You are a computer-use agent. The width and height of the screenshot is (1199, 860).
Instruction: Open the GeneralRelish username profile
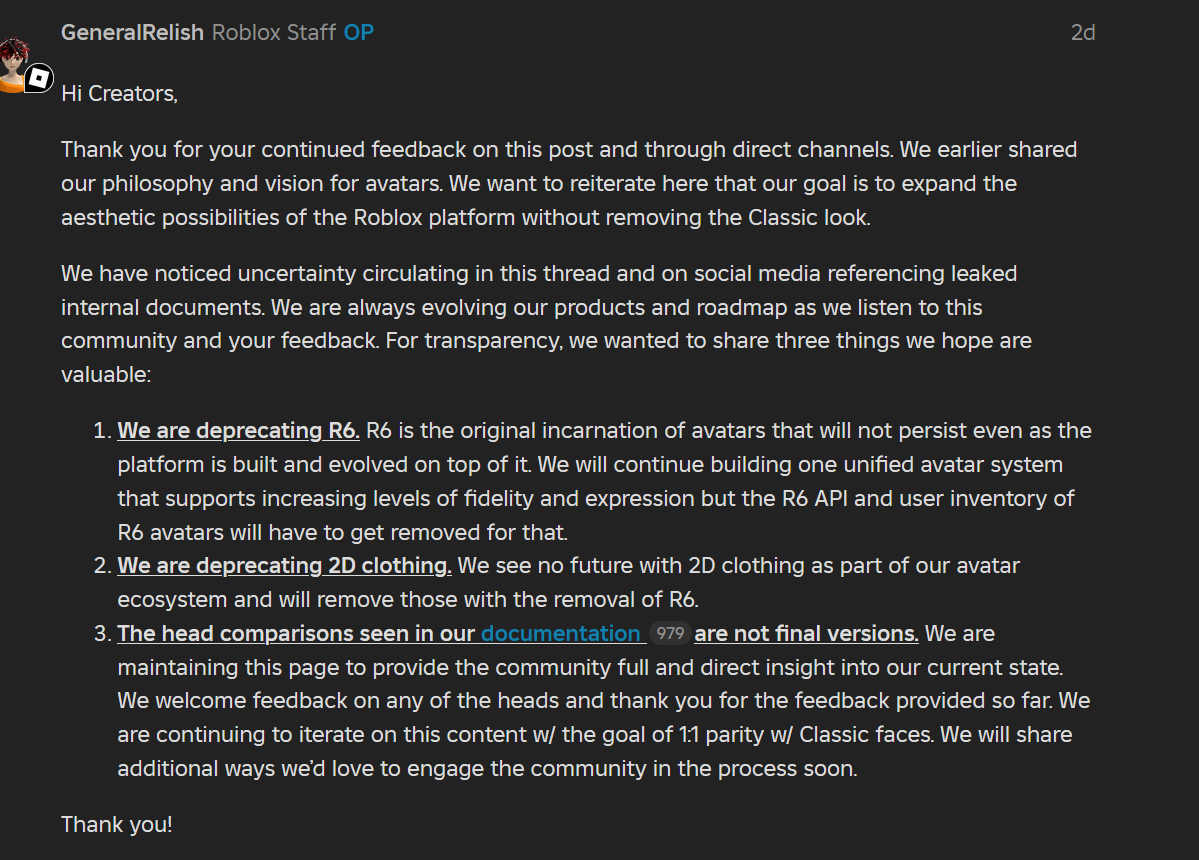132,32
